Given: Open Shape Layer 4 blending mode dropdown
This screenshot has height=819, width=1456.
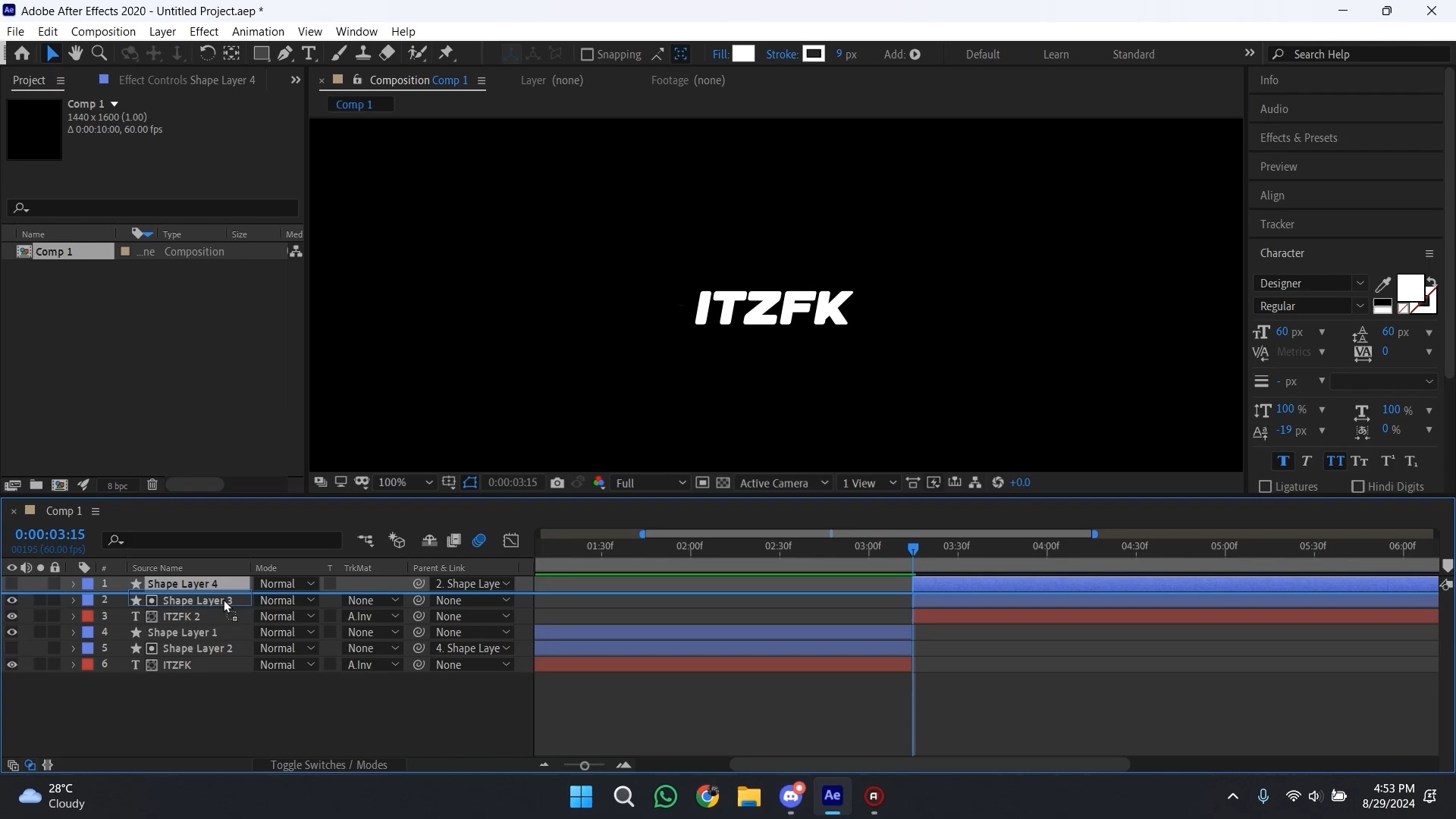Looking at the screenshot, I should coord(287,584).
